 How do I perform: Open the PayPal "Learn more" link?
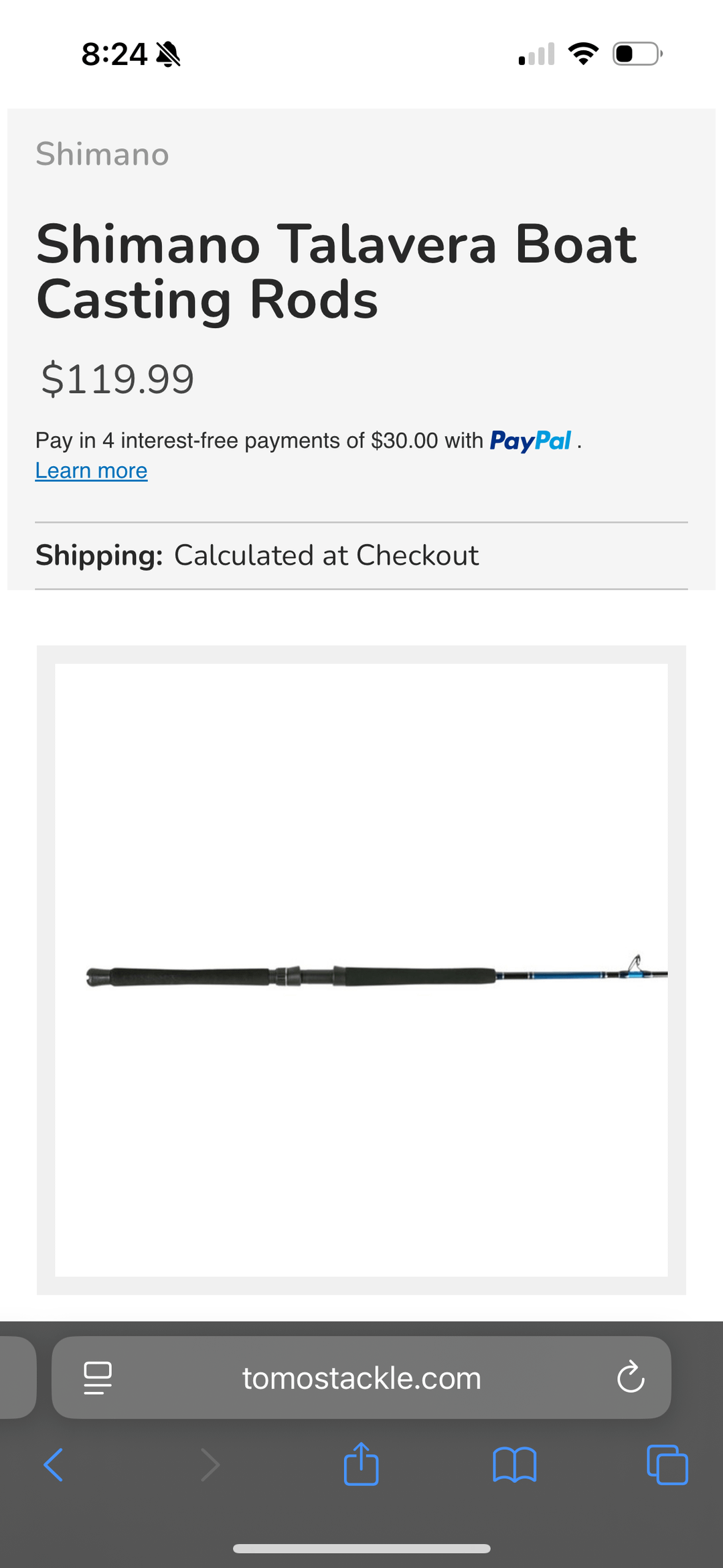[x=91, y=471]
